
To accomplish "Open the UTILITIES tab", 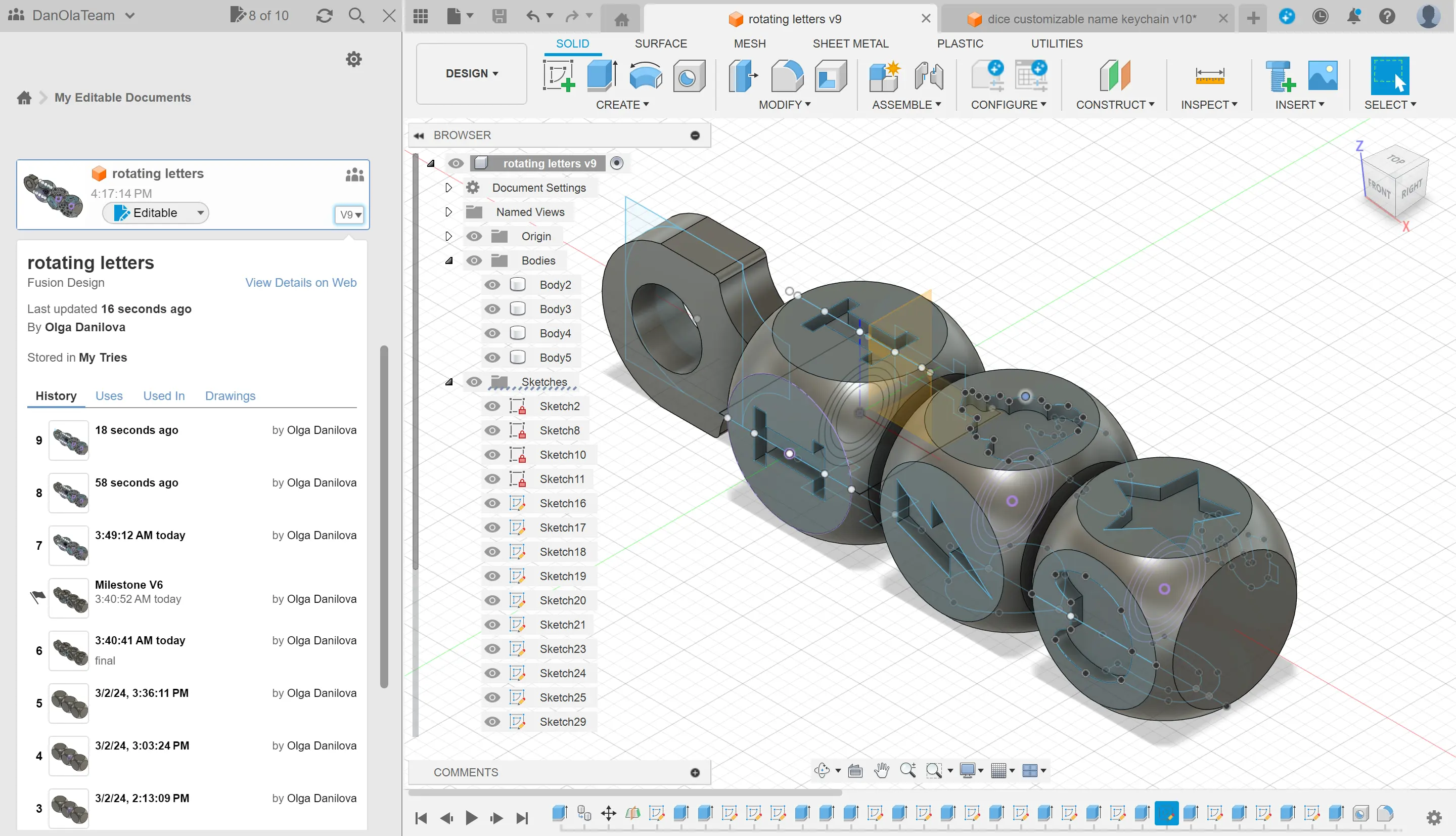I will tap(1057, 43).
